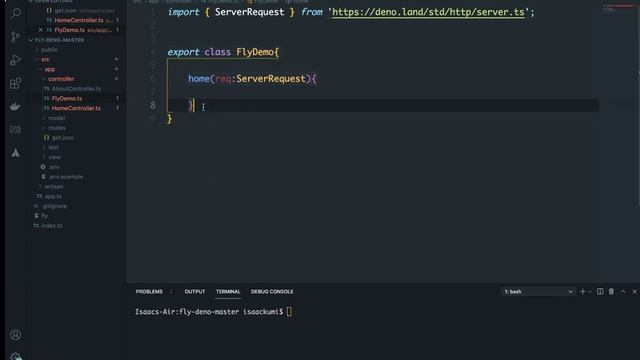Focus the terminal prompt input
Screen dimensions: 640x360
pyautogui.click(x=289, y=312)
